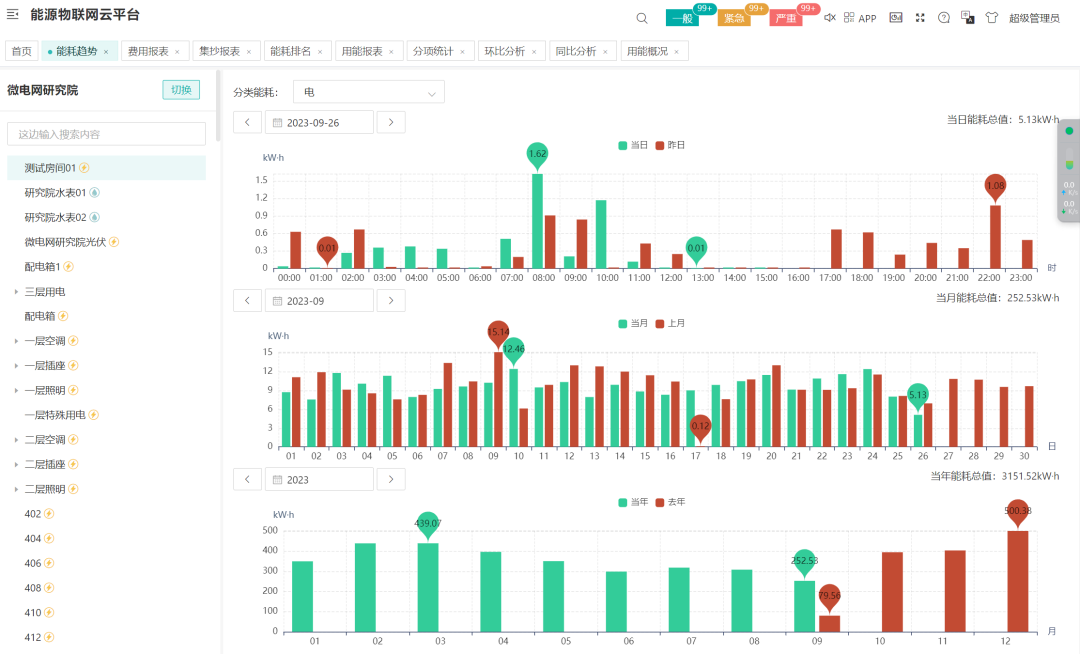Expand the 二层空调 tree node
Screen dimensions: 1080x654
[x=17, y=440]
